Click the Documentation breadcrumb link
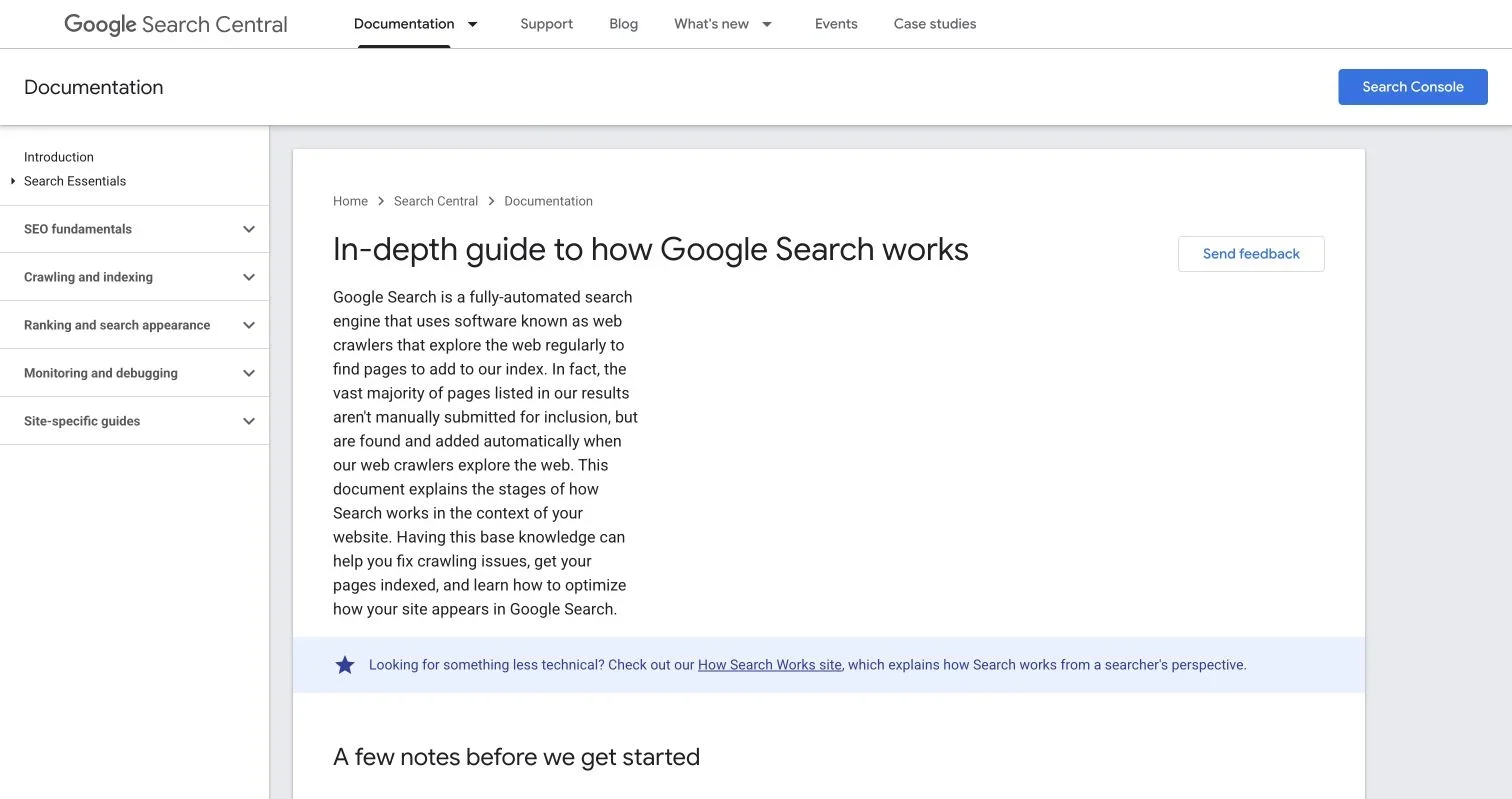The height and width of the screenshot is (799, 1512). tap(548, 201)
